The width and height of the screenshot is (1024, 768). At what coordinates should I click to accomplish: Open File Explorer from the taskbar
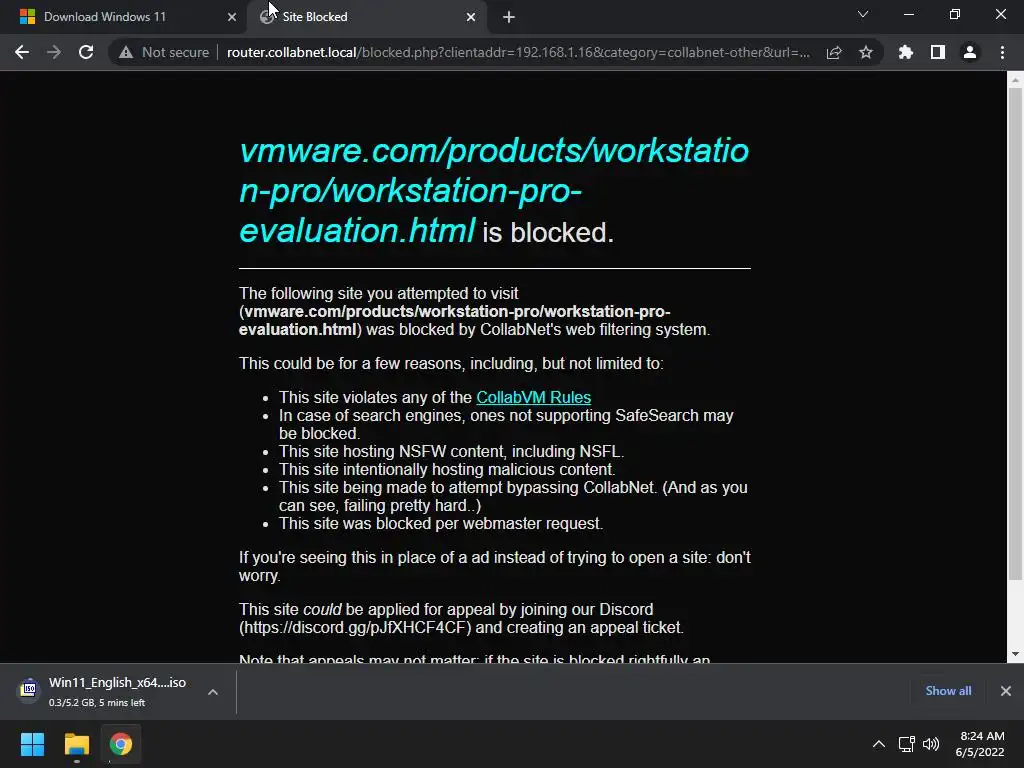pyautogui.click(x=76, y=744)
